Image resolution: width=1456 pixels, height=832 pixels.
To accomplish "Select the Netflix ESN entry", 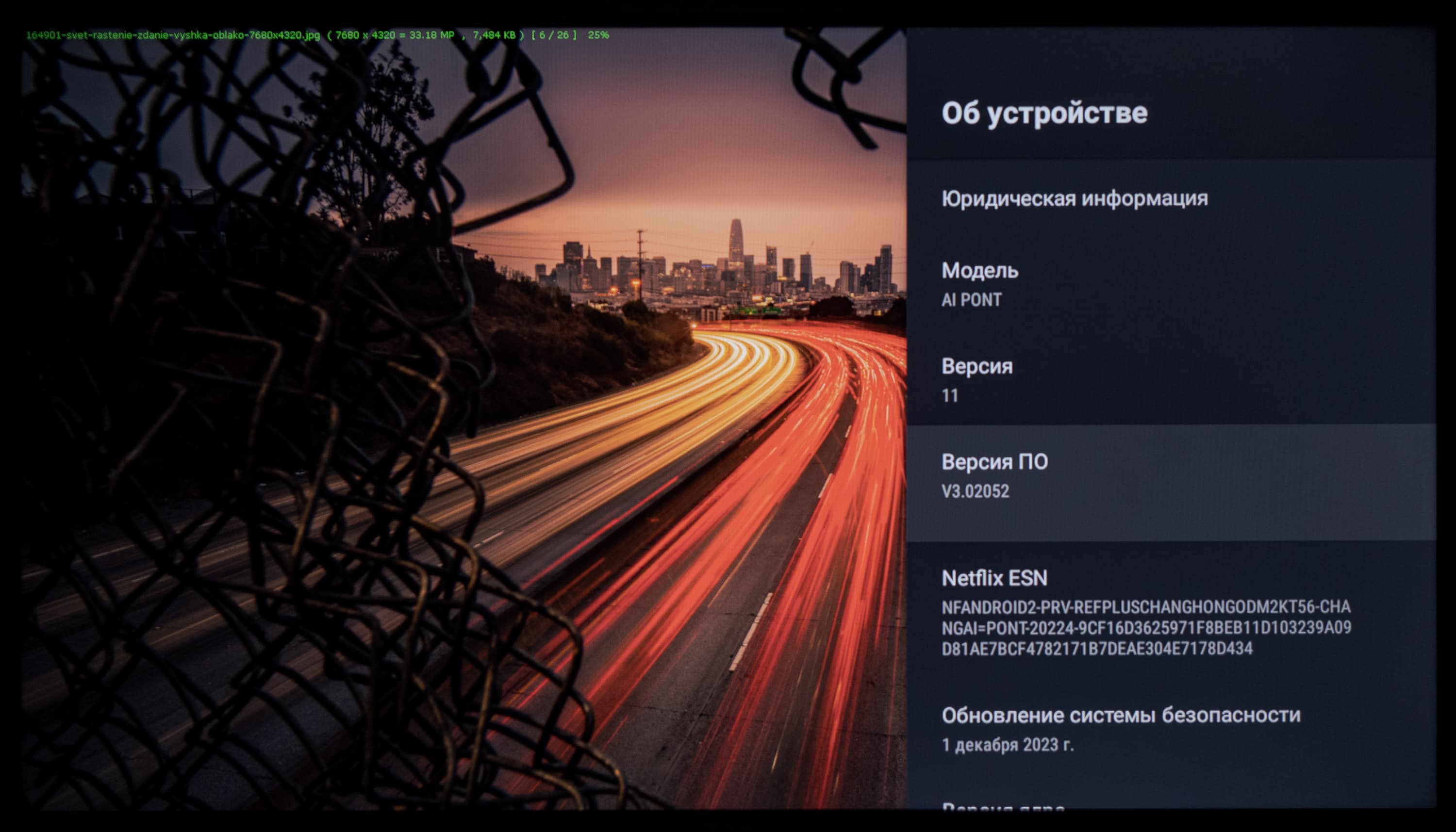I will click(994, 578).
